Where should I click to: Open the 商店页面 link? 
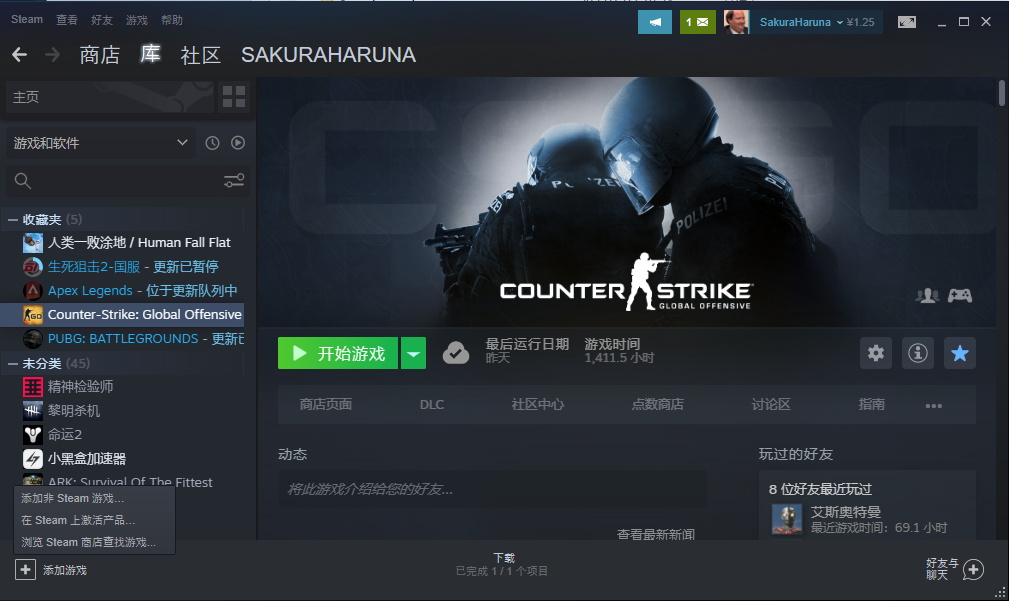point(326,404)
